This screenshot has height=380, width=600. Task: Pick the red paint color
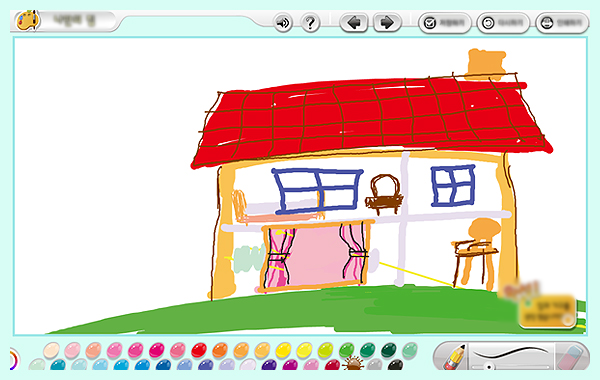(199, 350)
